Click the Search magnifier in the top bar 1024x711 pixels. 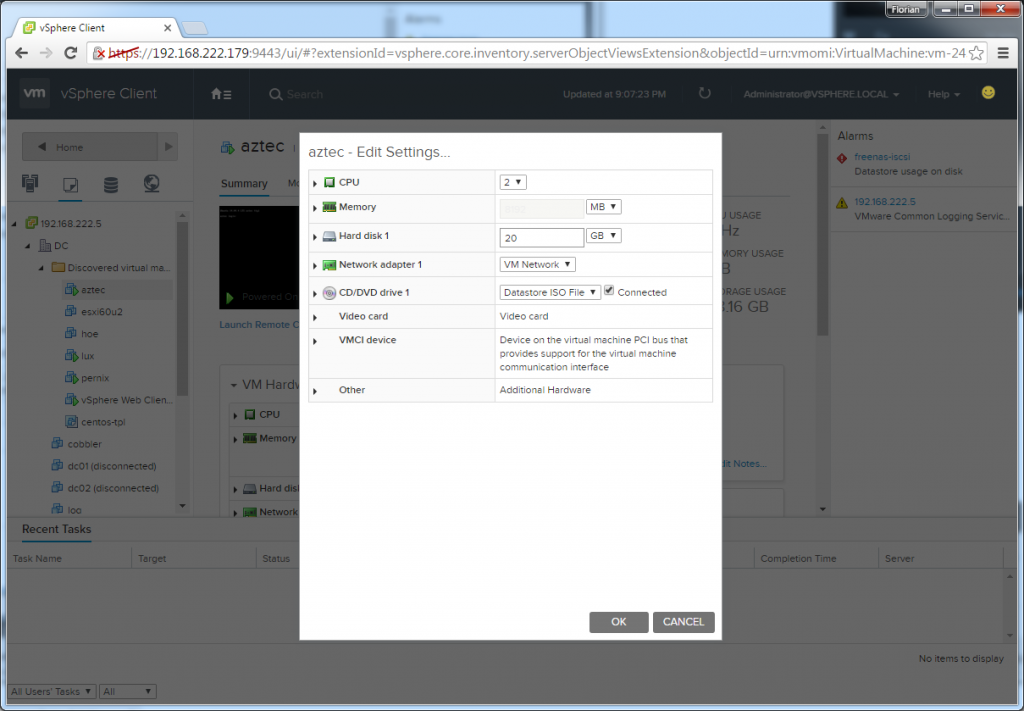(274, 92)
